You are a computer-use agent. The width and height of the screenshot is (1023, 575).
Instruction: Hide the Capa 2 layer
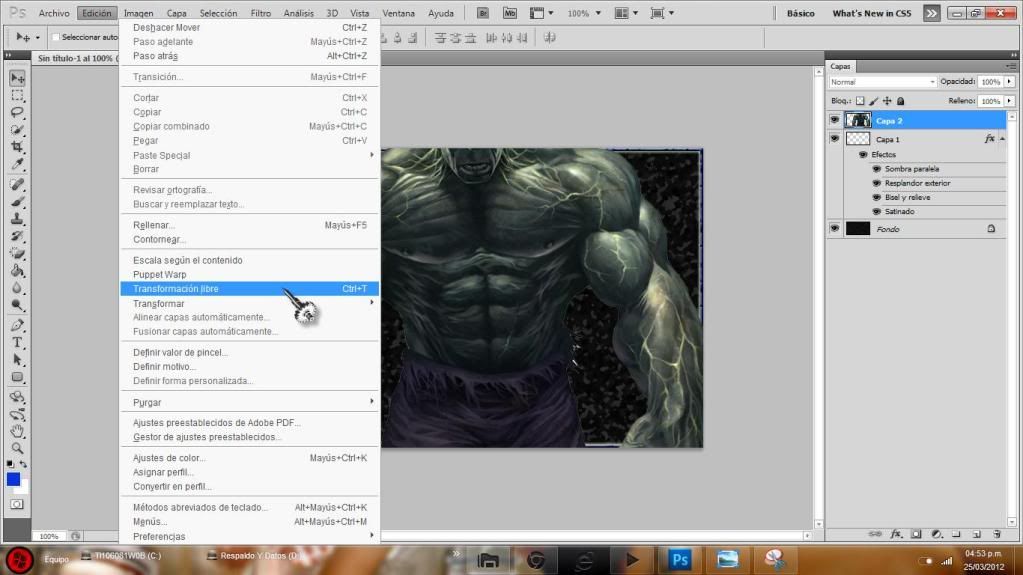pos(834,120)
